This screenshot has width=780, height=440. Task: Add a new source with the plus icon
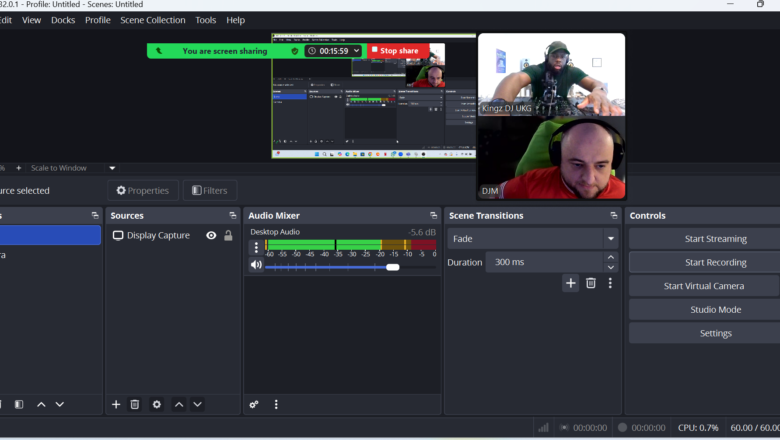coord(116,404)
